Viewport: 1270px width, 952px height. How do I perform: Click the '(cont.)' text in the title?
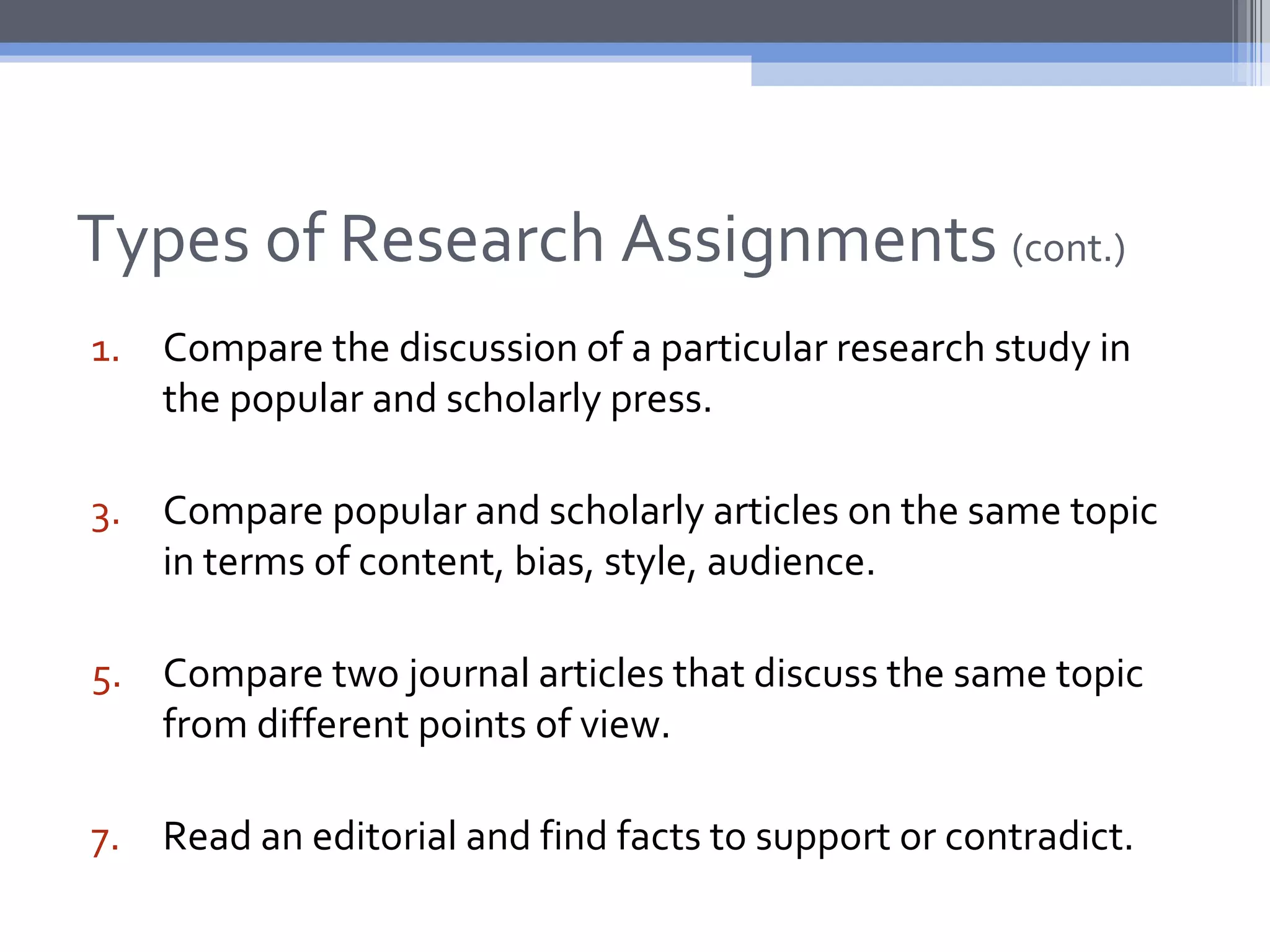click(x=1068, y=249)
